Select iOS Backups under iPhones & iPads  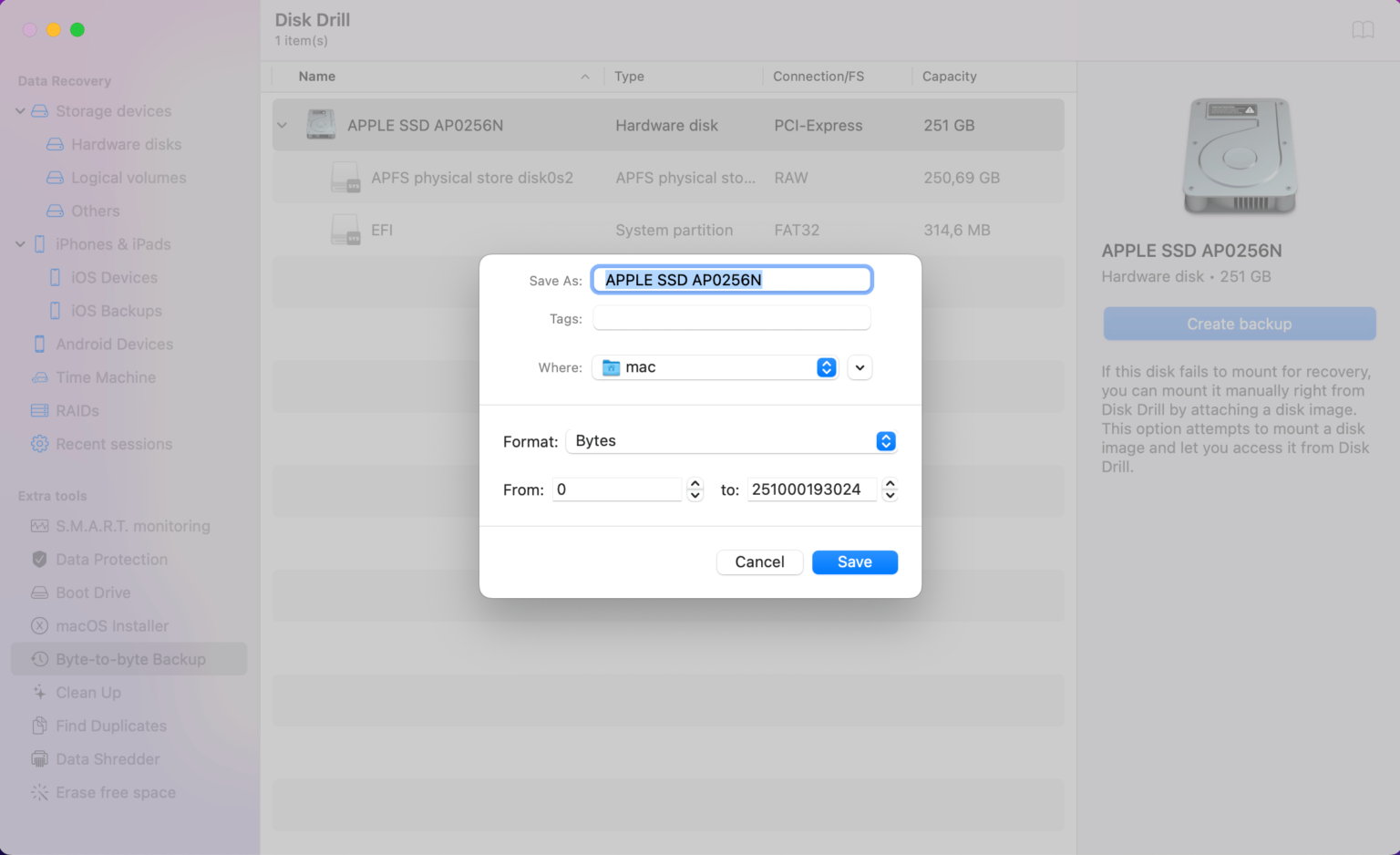point(117,311)
